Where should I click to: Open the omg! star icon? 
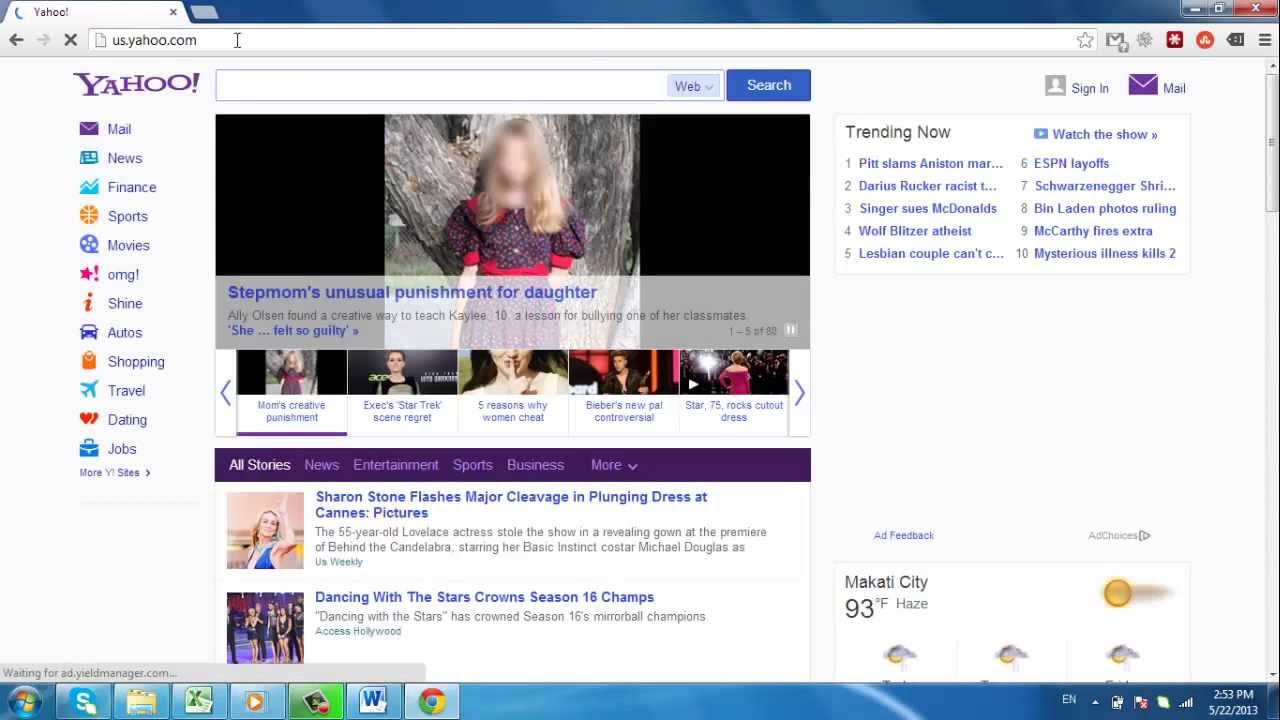click(89, 274)
